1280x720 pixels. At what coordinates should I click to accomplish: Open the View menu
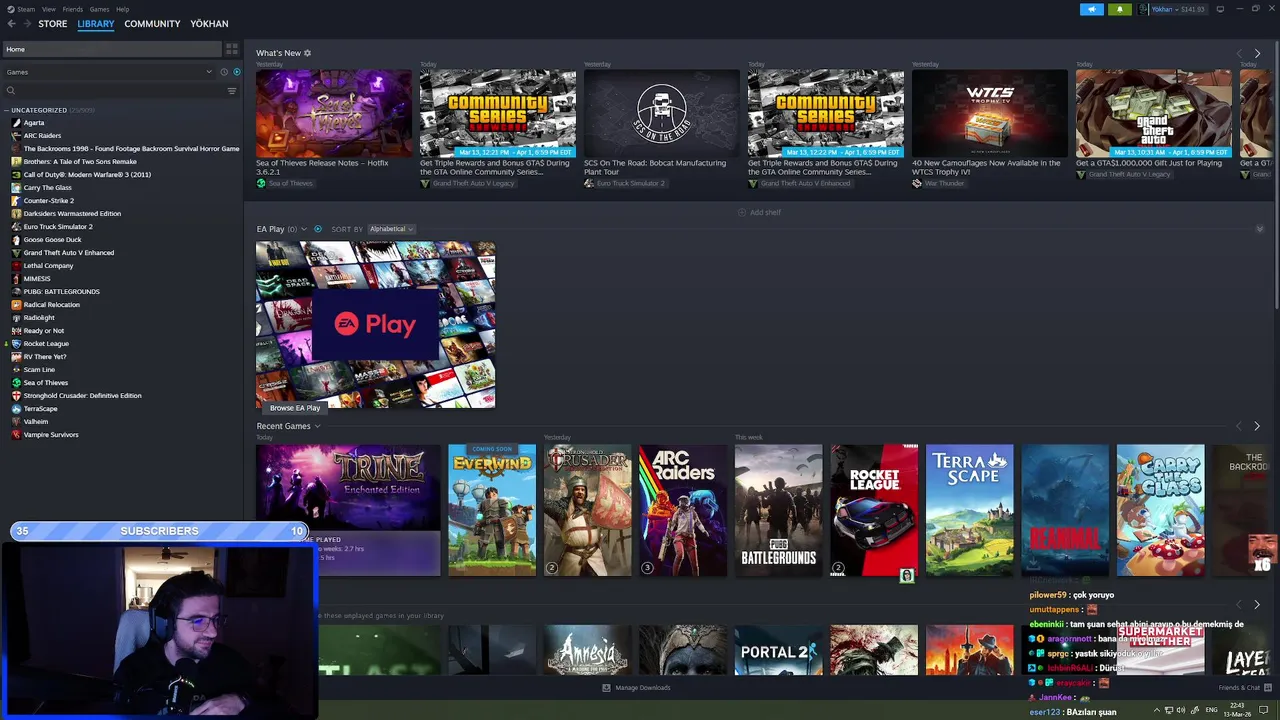pyautogui.click(x=48, y=9)
